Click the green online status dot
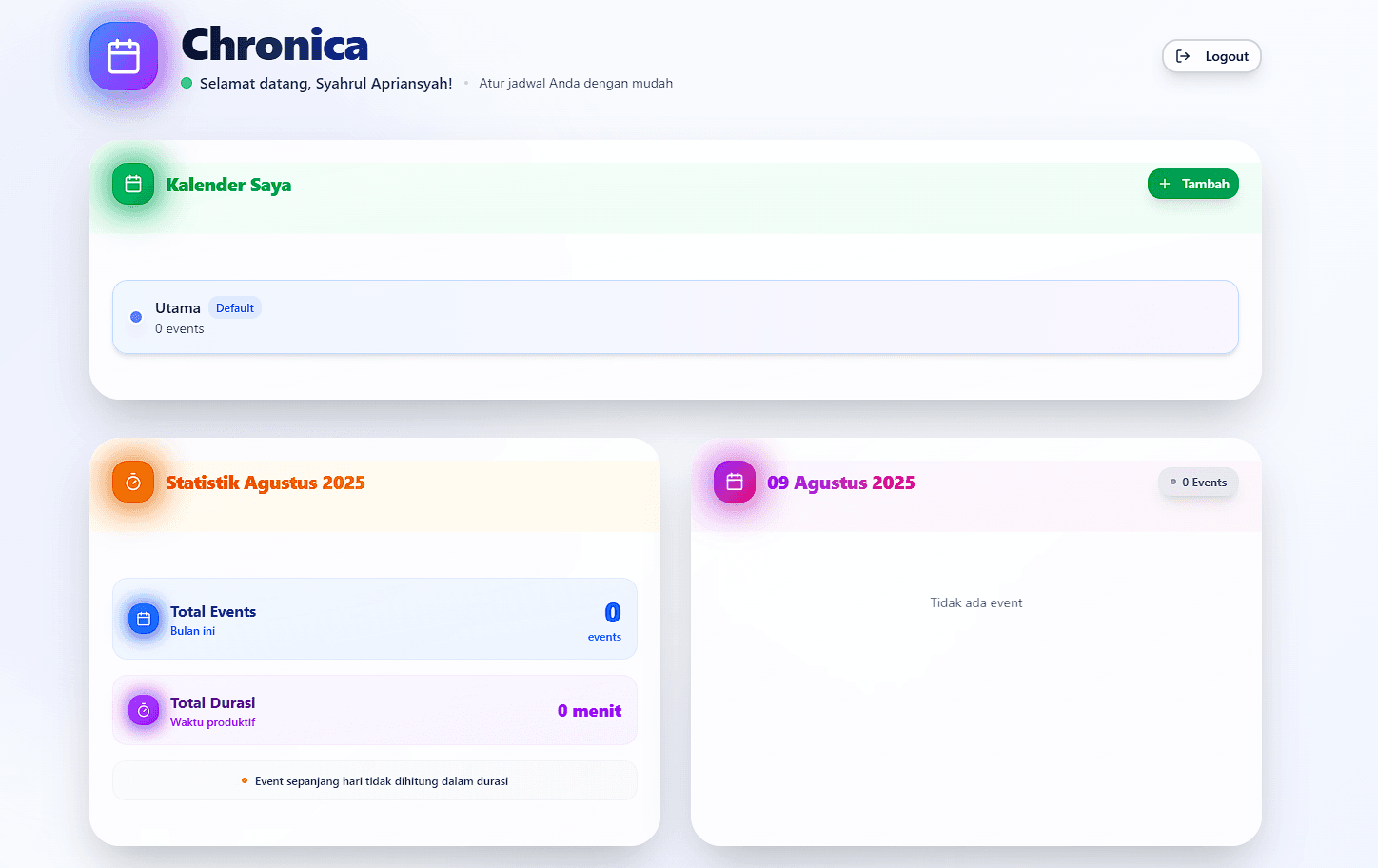The width and height of the screenshot is (1378, 868). [187, 83]
